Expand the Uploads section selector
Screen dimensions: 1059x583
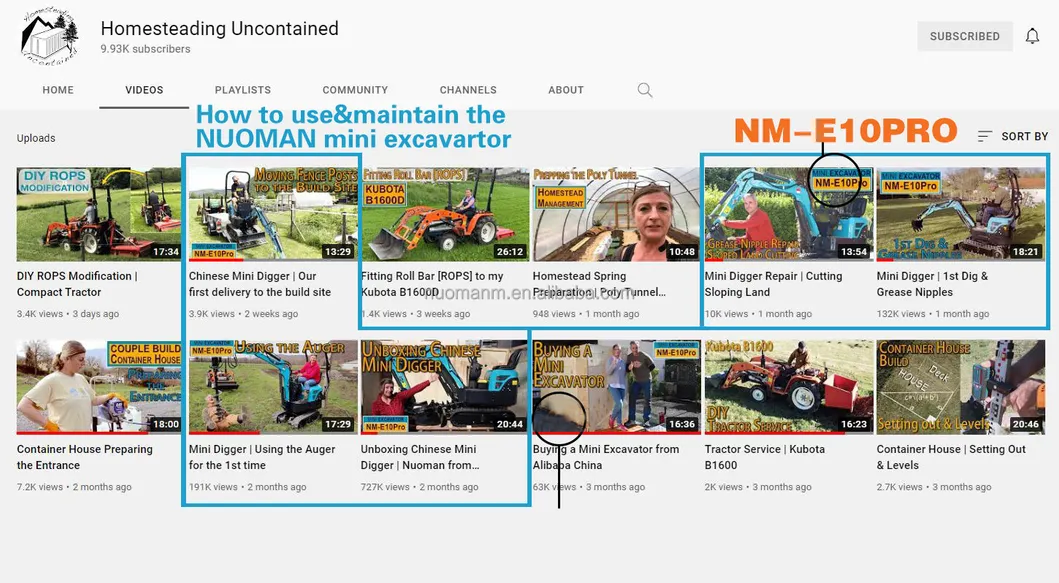(x=36, y=137)
